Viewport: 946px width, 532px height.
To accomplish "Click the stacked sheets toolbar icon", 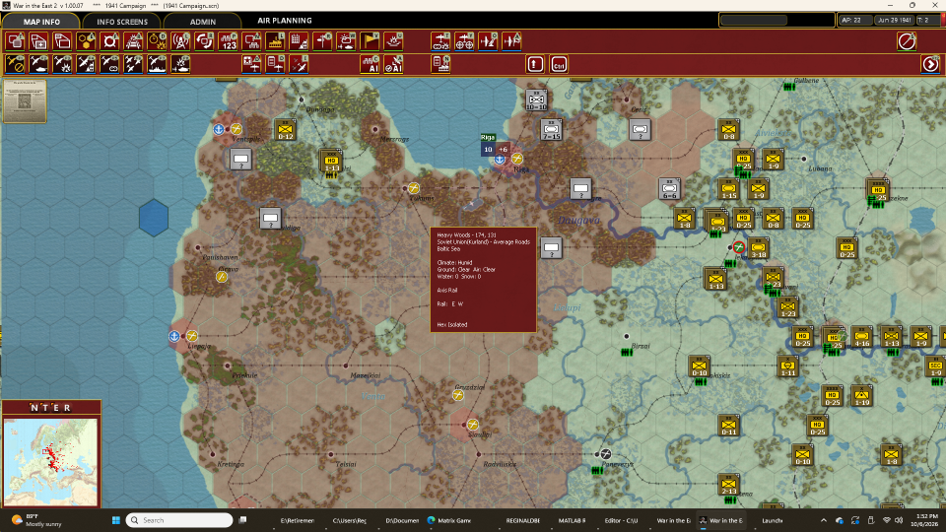I will (x=62, y=42).
